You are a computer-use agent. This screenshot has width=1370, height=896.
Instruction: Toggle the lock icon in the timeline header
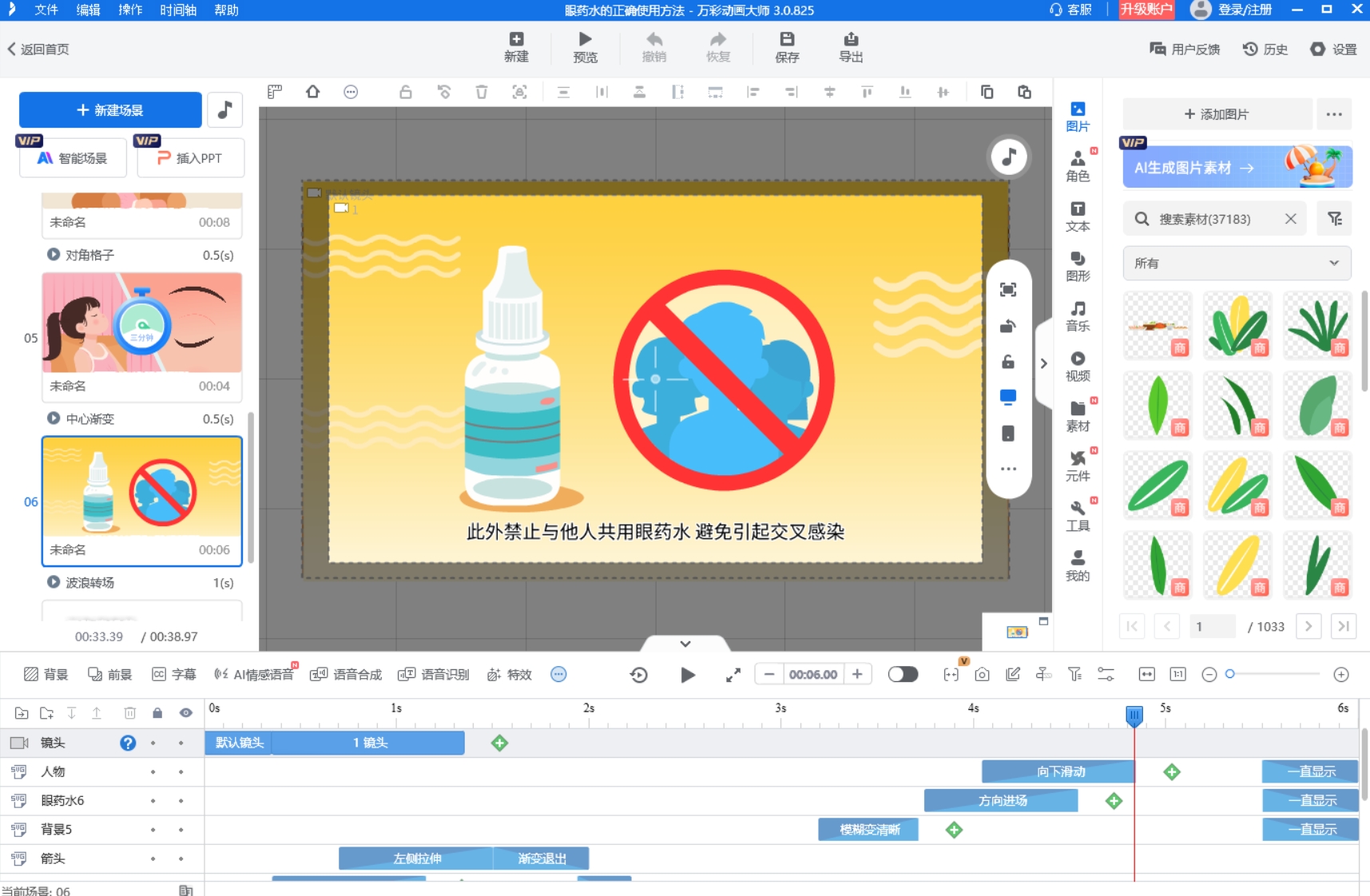(157, 713)
